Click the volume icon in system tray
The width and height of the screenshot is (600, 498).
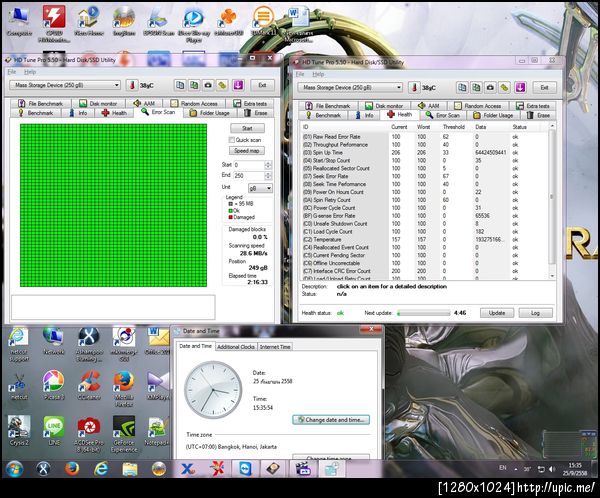(551, 469)
